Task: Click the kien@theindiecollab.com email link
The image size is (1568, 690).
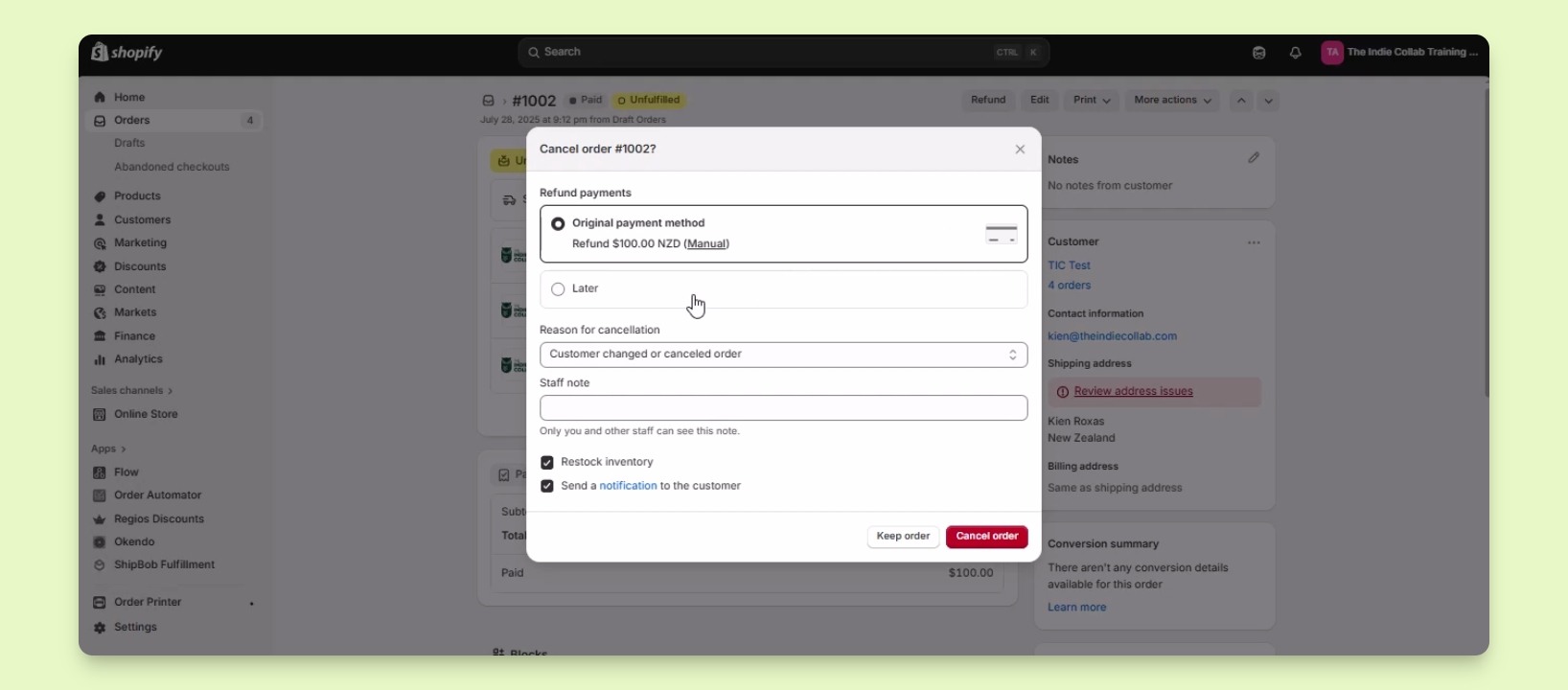Action: [x=1112, y=336]
